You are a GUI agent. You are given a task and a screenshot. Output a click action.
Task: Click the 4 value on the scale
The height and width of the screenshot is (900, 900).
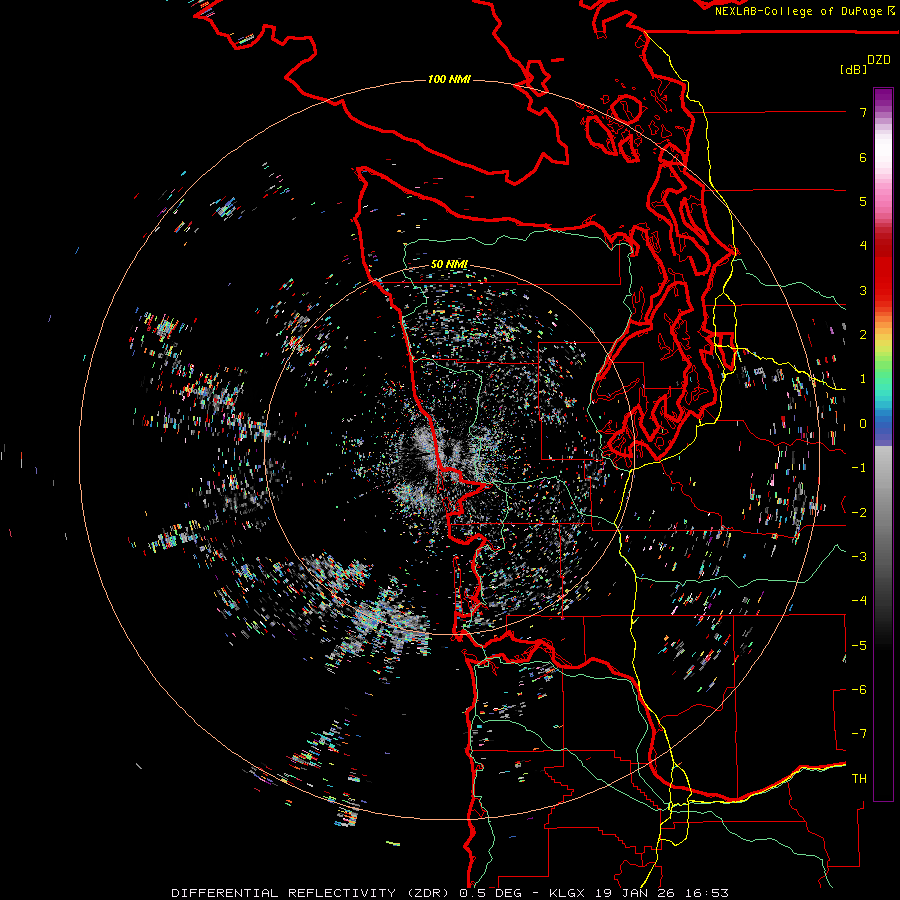(x=863, y=246)
